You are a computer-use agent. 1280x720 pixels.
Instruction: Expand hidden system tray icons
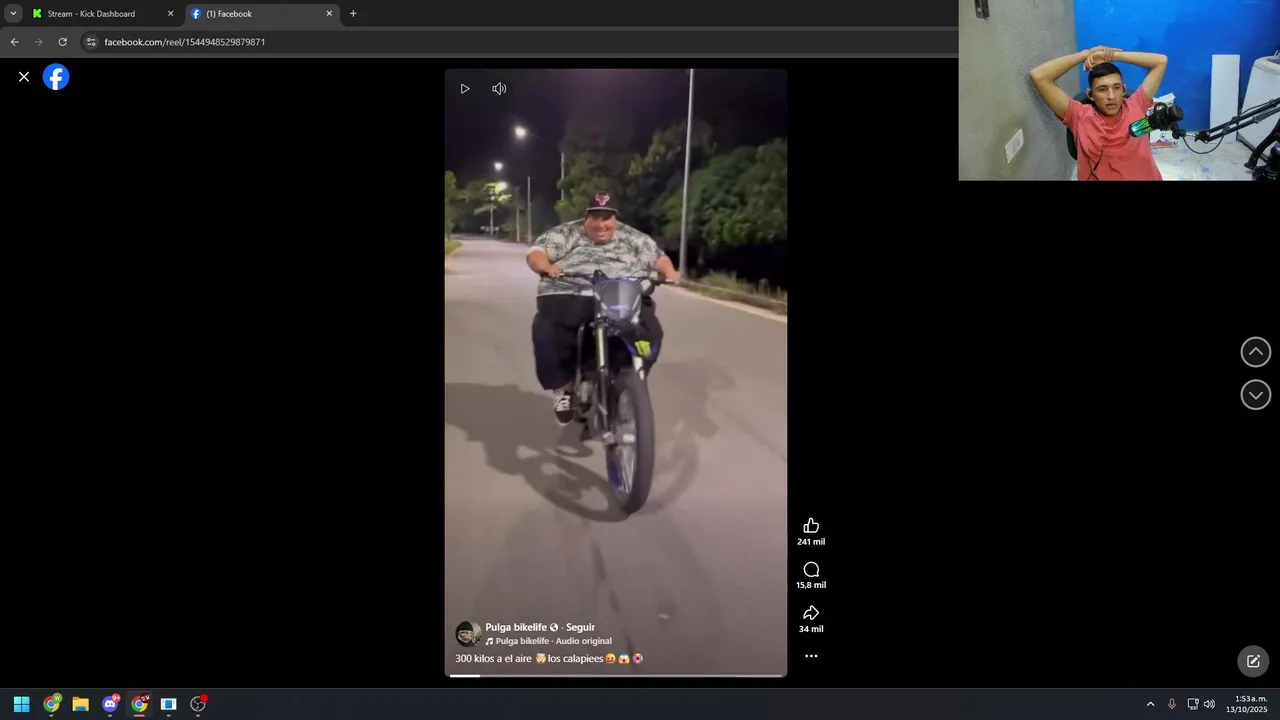pyautogui.click(x=1150, y=704)
